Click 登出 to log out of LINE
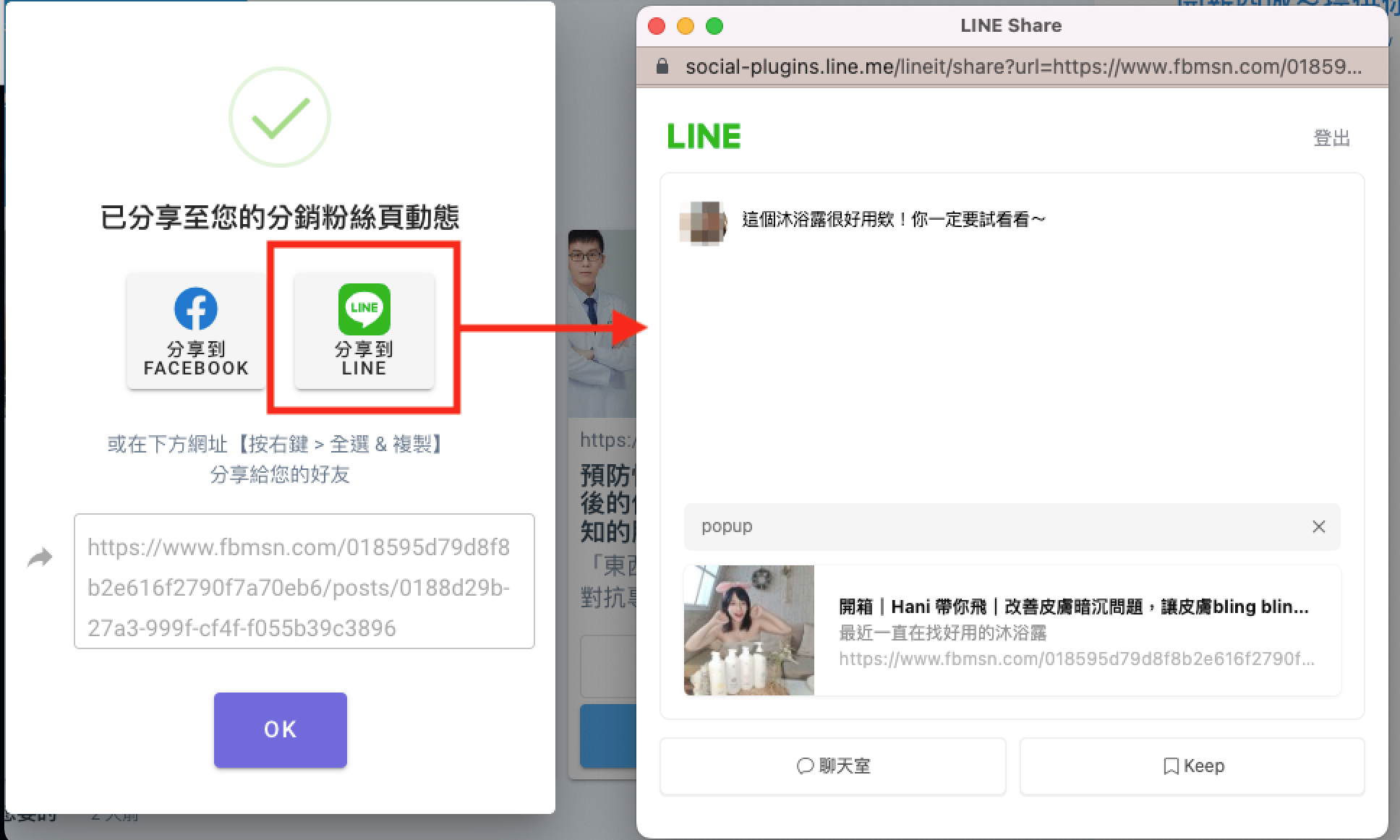Image resolution: width=1400 pixels, height=840 pixels. point(1331,137)
